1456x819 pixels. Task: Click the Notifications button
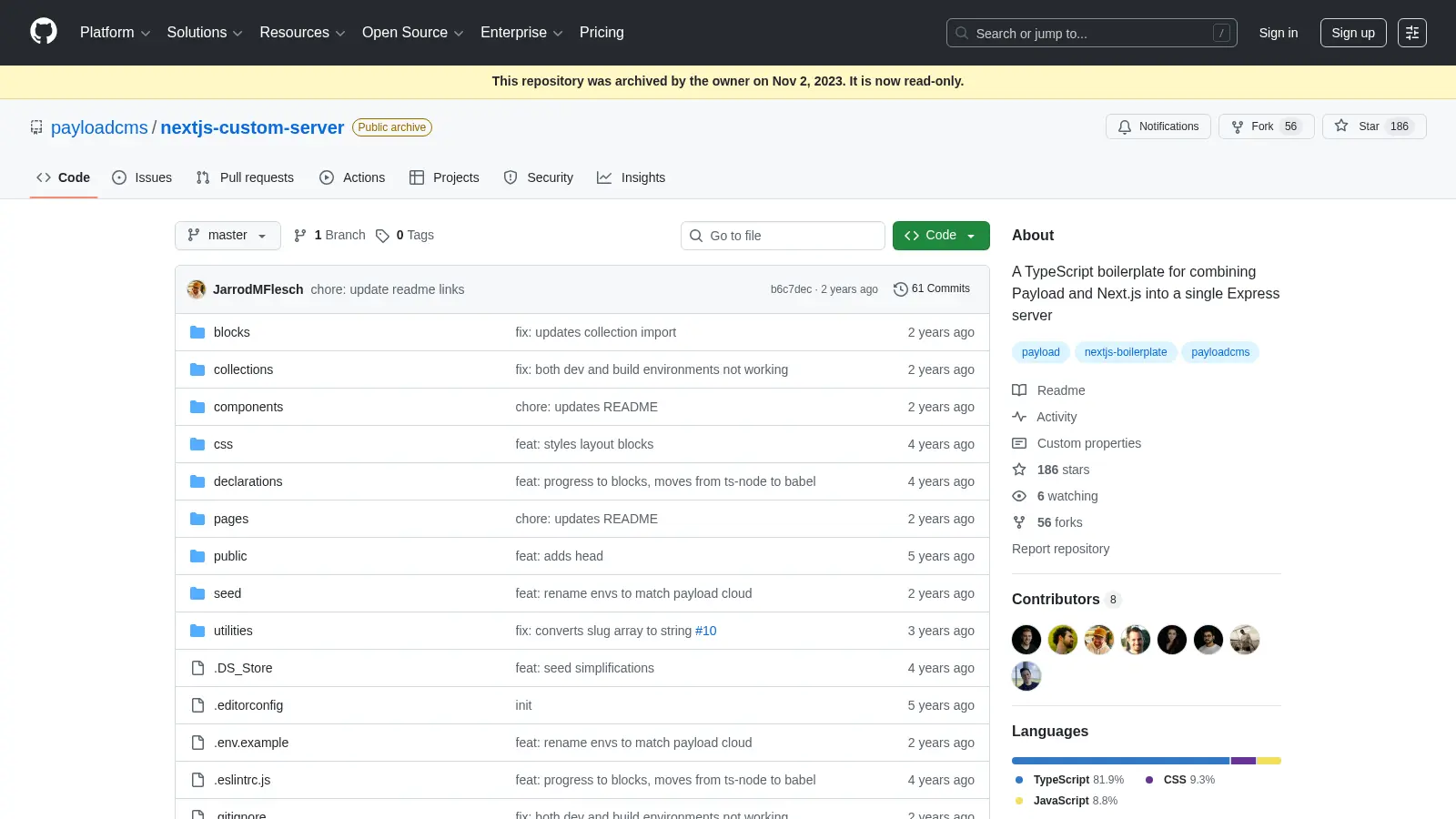point(1158,126)
